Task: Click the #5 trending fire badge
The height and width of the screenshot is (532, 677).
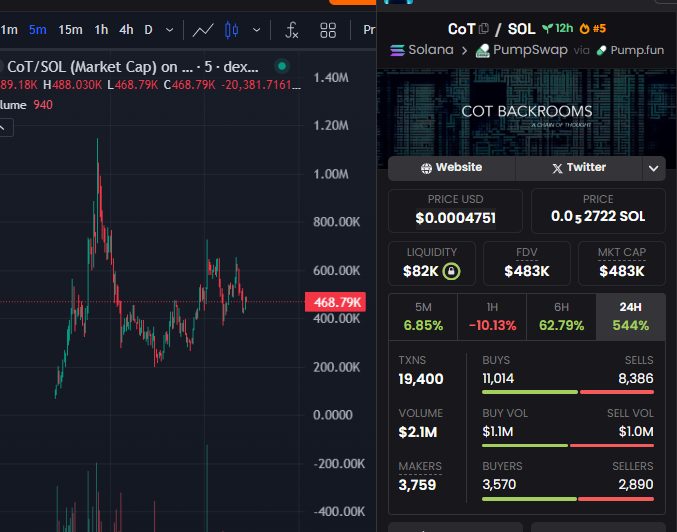Action: pyautogui.click(x=593, y=28)
